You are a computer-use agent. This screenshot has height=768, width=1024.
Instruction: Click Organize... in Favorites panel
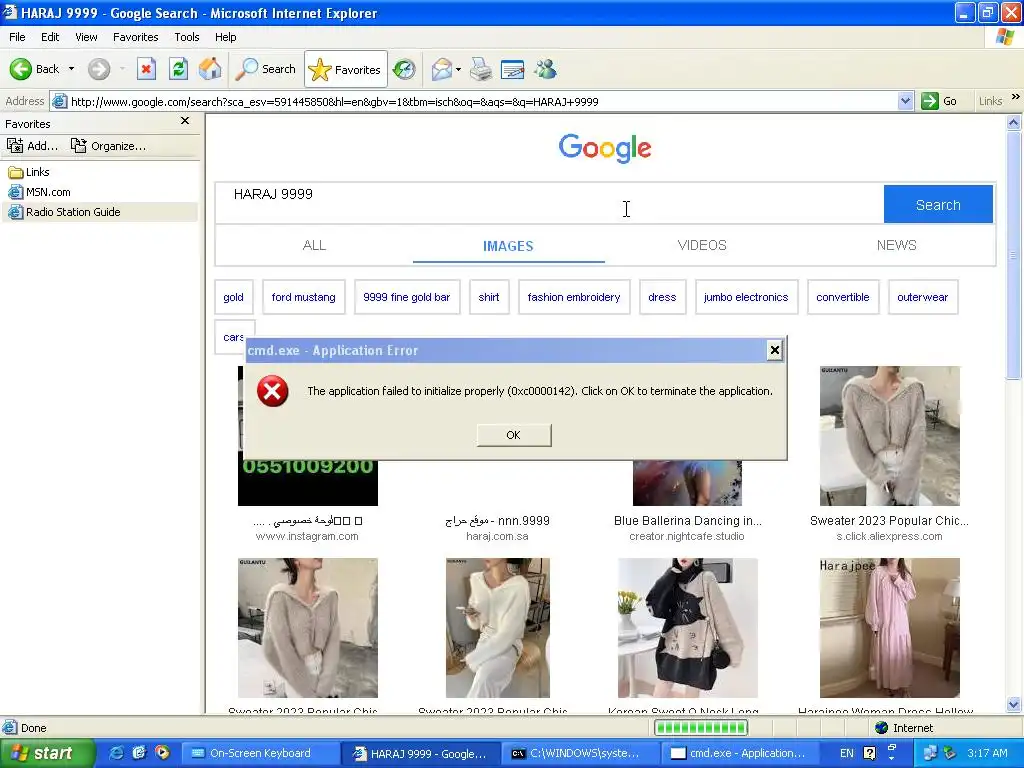pyautogui.click(x=108, y=146)
